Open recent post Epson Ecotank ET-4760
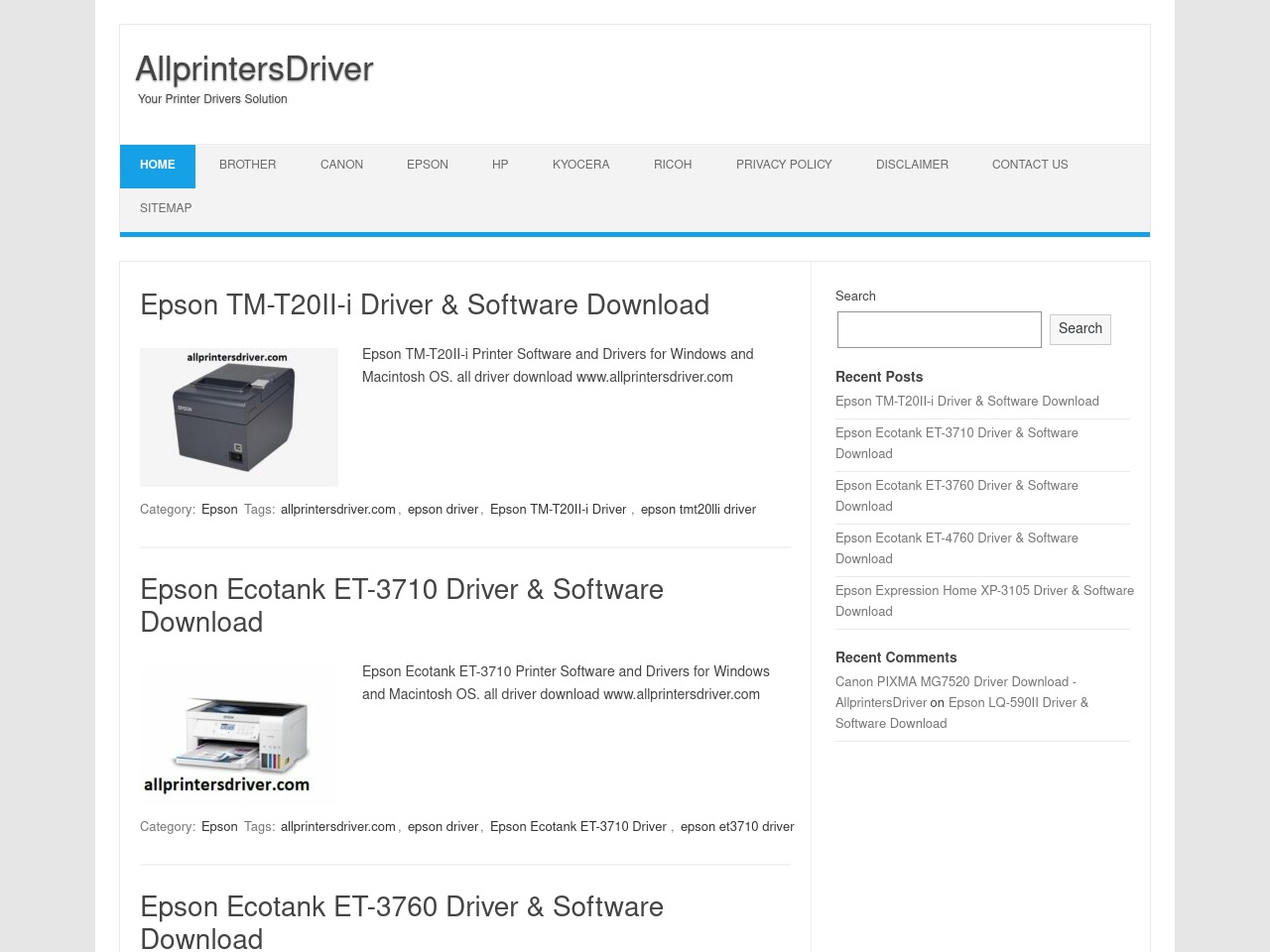This screenshot has height=952, width=1270. tap(956, 549)
